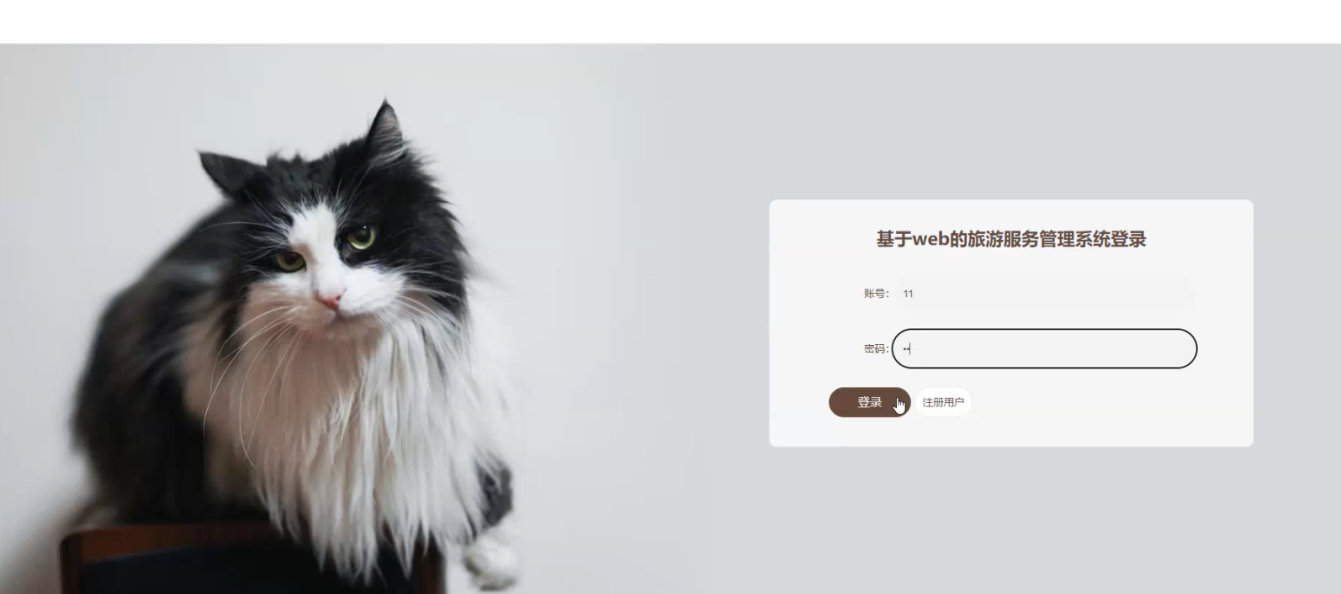This screenshot has width=1341, height=594.
Task: Focus the 账号 account input field
Action: coord(1044,293)
